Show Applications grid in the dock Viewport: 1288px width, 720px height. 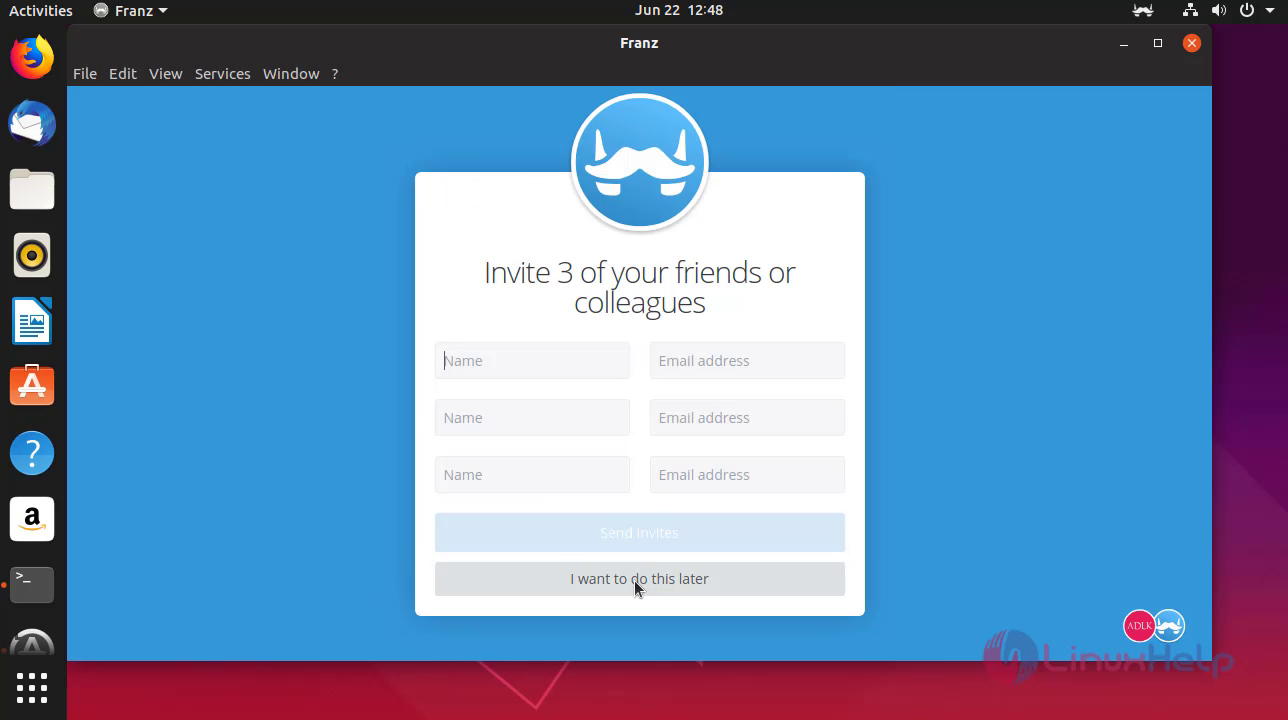point(32,688)
